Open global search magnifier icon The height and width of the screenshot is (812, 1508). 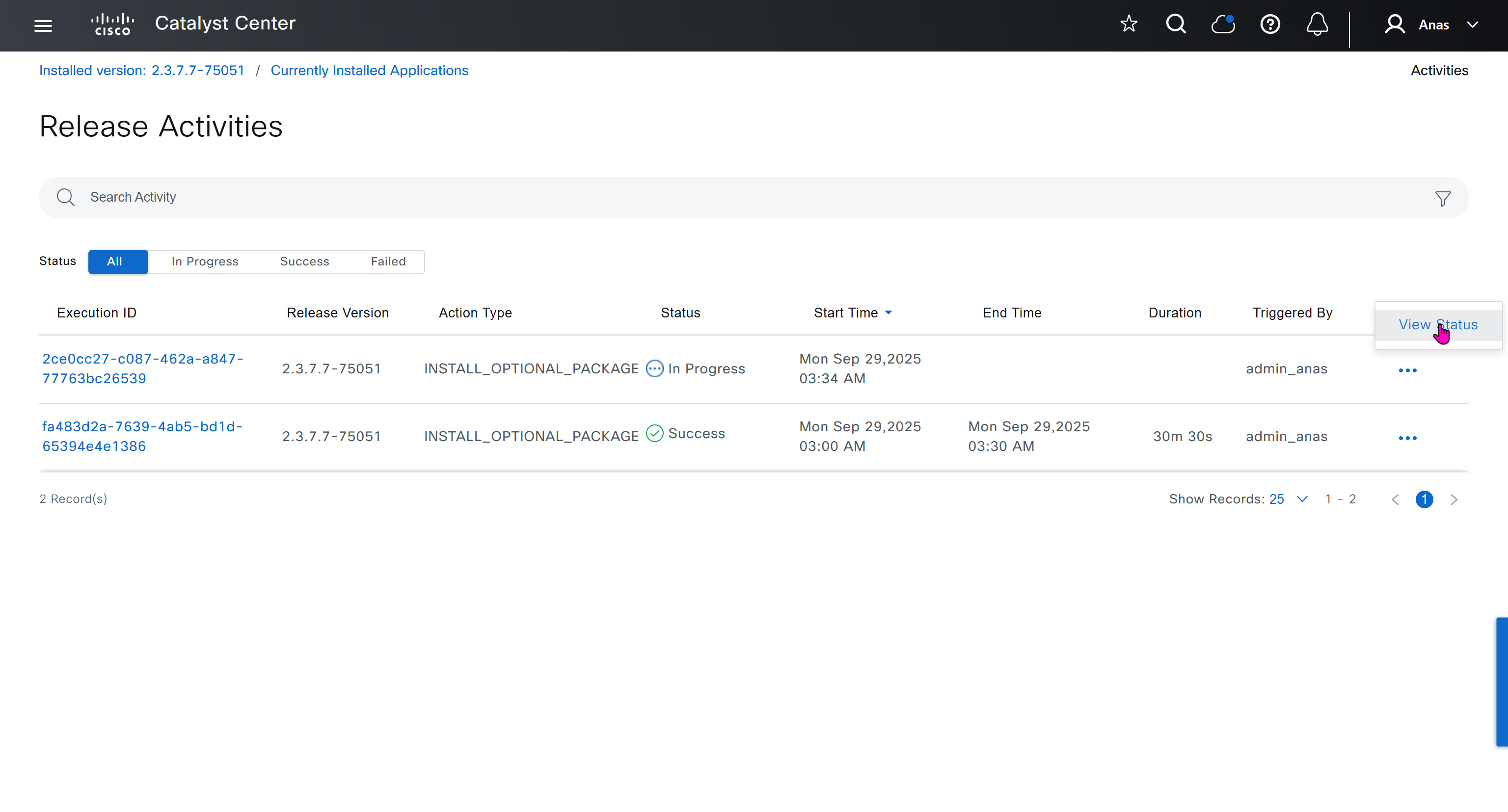pos(1176,25)
